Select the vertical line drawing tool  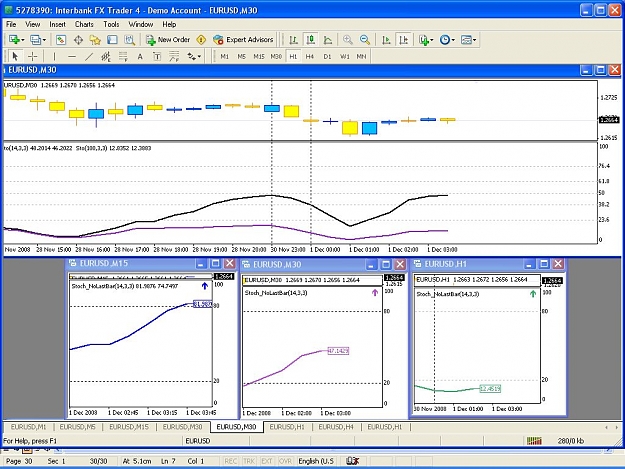pyautogui.click(x=54, y=57)
